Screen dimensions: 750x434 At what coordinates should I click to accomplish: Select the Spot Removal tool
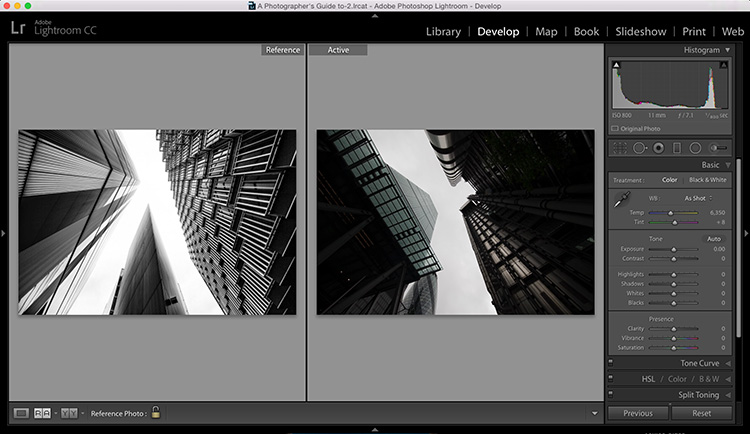[x=640, y=148]
